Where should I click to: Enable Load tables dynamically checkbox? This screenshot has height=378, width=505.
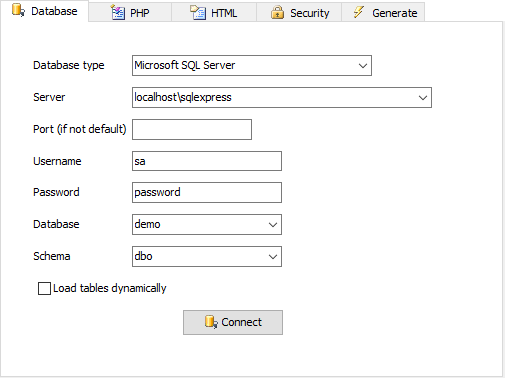[44, 288]
